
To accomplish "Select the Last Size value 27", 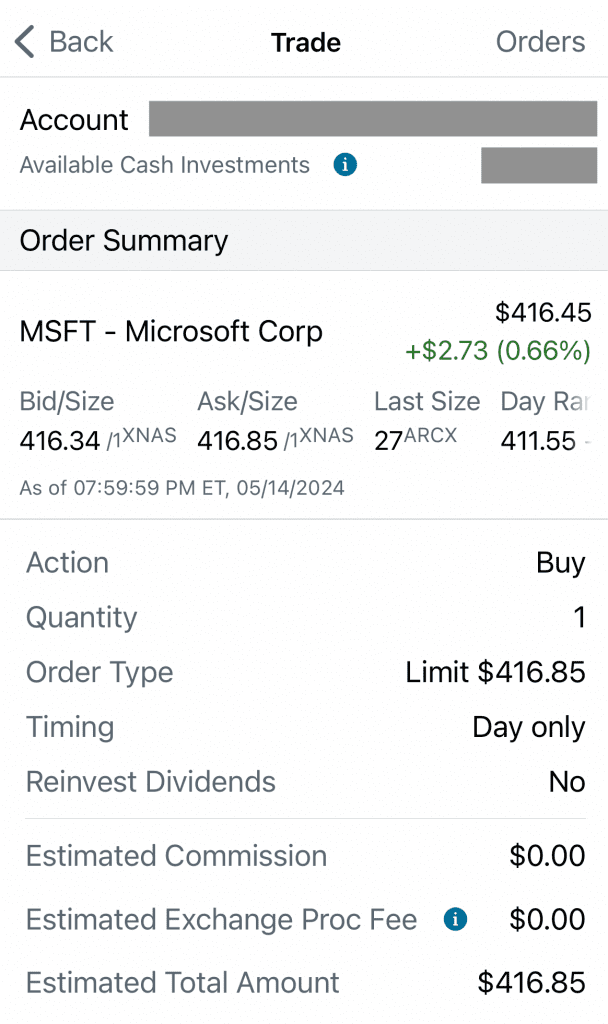I will (390, 435).
